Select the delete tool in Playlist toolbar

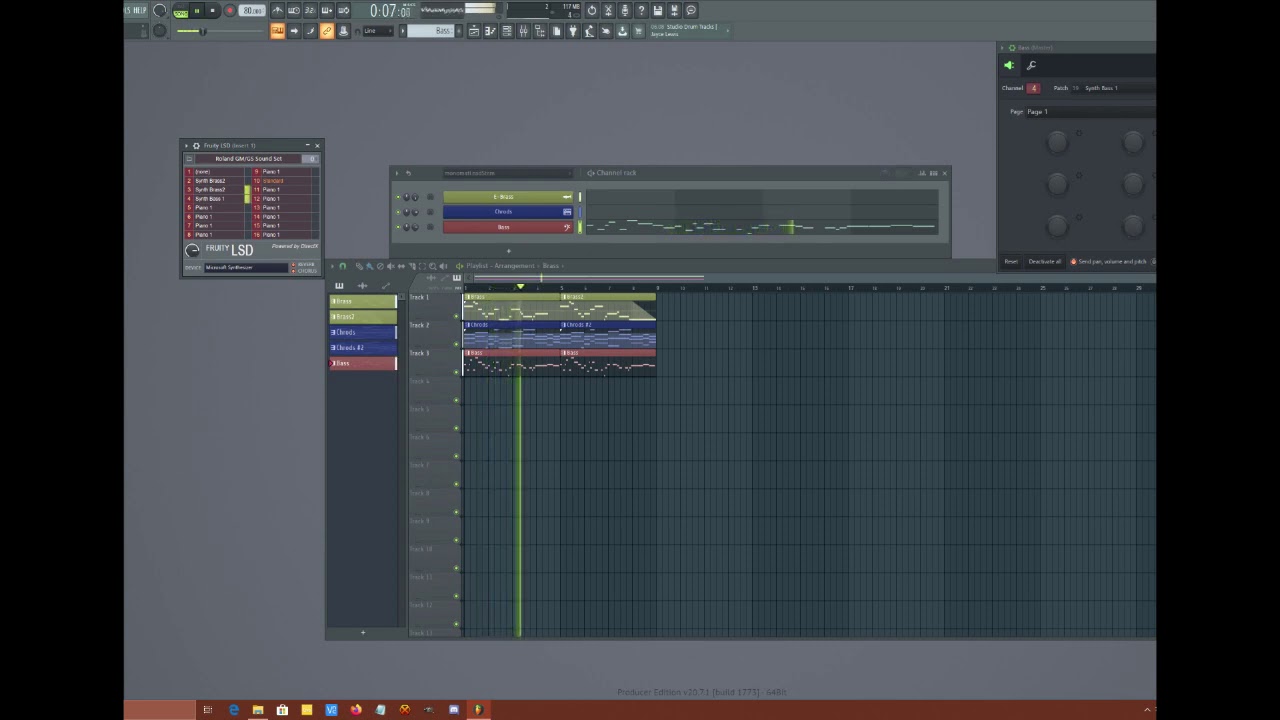click(x=380, y=266)
